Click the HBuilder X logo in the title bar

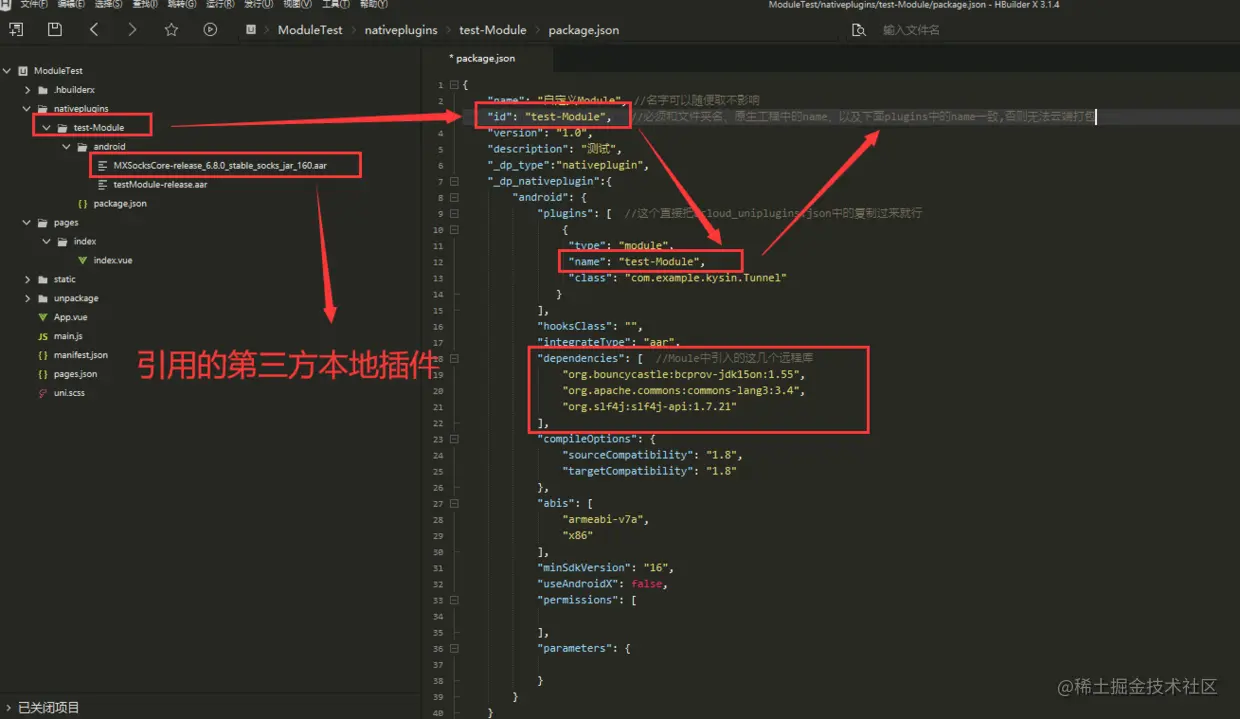pyautogui.click(x=6, y=4)
